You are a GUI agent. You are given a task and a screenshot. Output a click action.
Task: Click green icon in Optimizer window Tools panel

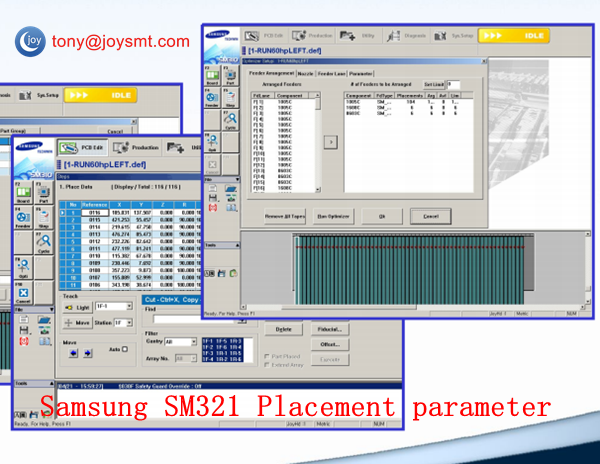click(233, 273)
